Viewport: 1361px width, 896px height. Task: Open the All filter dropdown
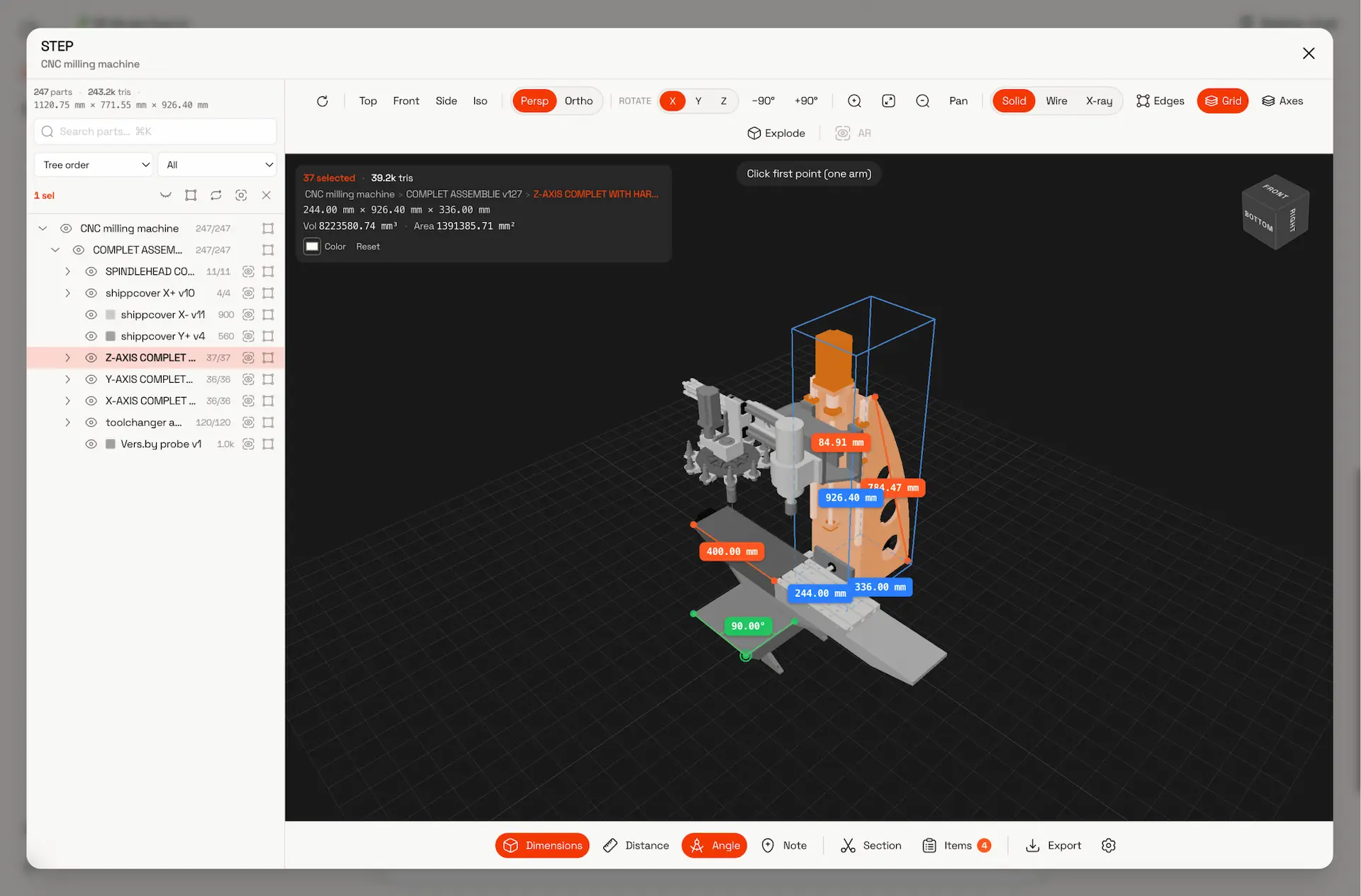217,165
